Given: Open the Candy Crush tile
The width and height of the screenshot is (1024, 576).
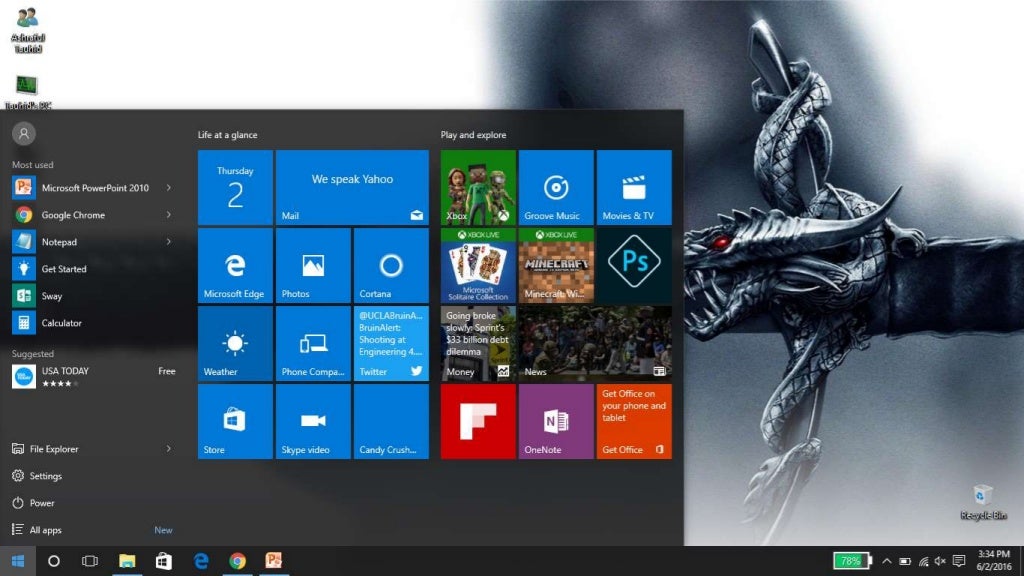Looking at the screenshot, I should tap(391, 421).
